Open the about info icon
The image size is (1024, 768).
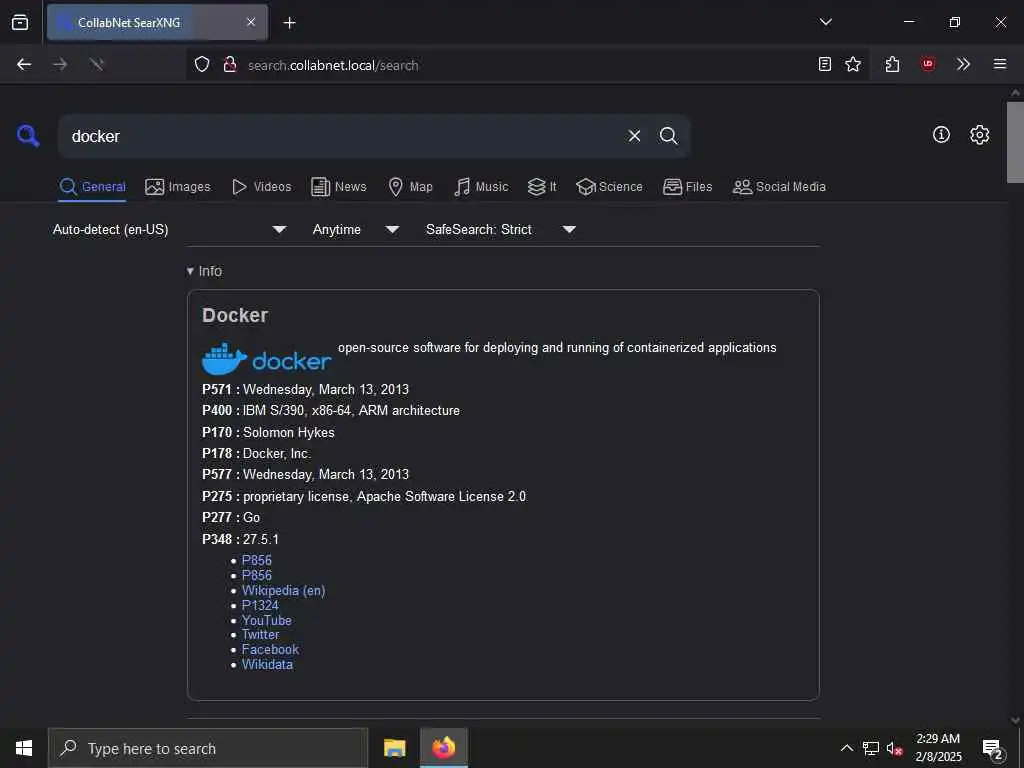coord(941,135)
